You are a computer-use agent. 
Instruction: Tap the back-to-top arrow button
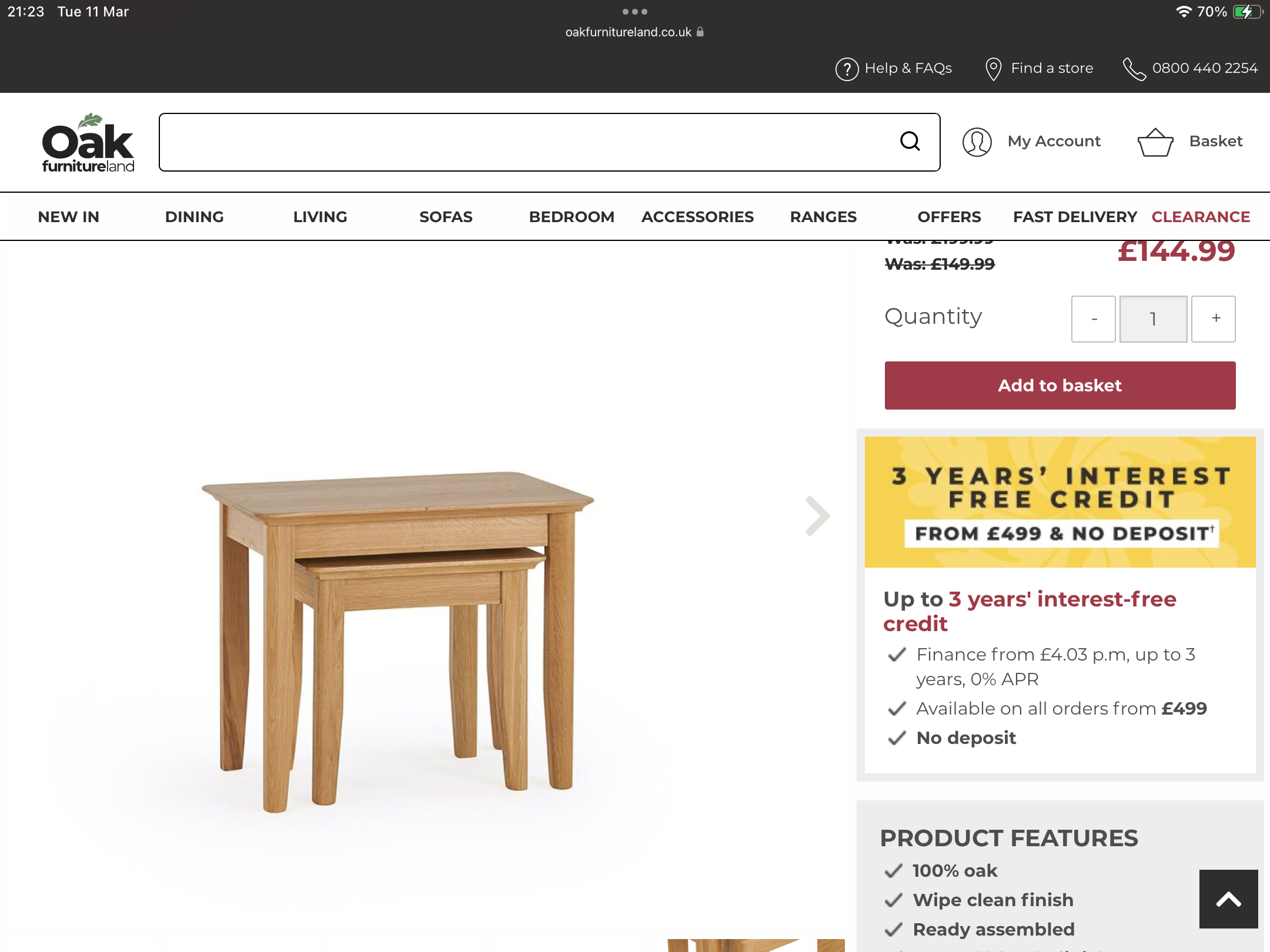1228,899
